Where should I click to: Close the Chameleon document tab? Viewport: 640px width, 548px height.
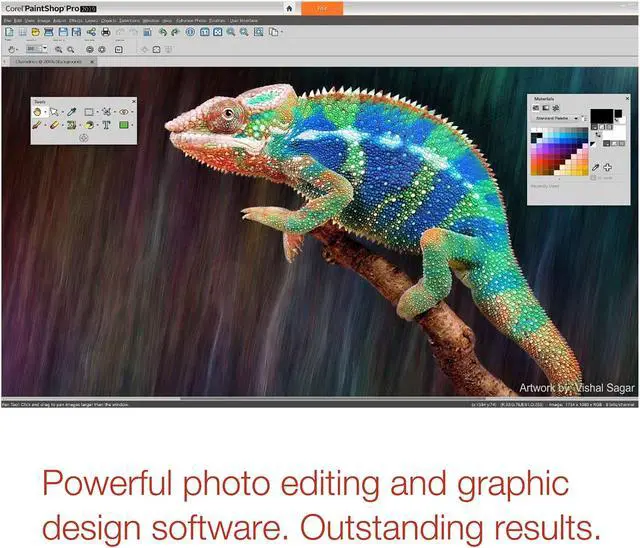tap(92, 62)
